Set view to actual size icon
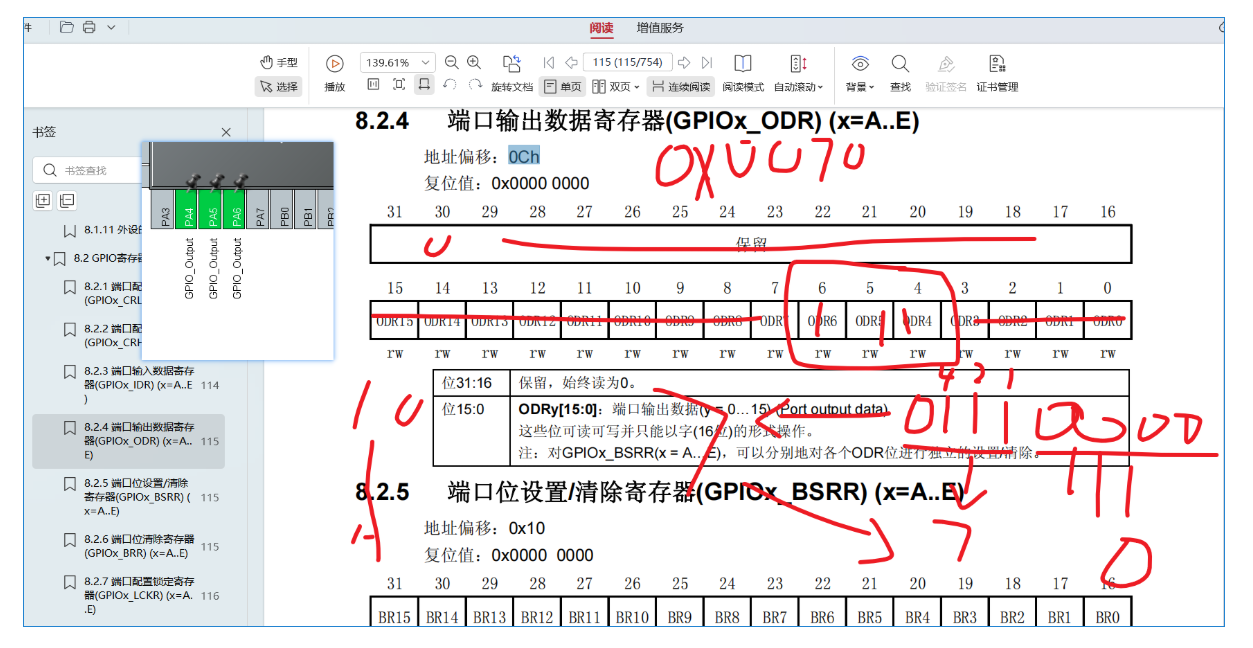The image size is (1253, 648). (x=372, y=85)
